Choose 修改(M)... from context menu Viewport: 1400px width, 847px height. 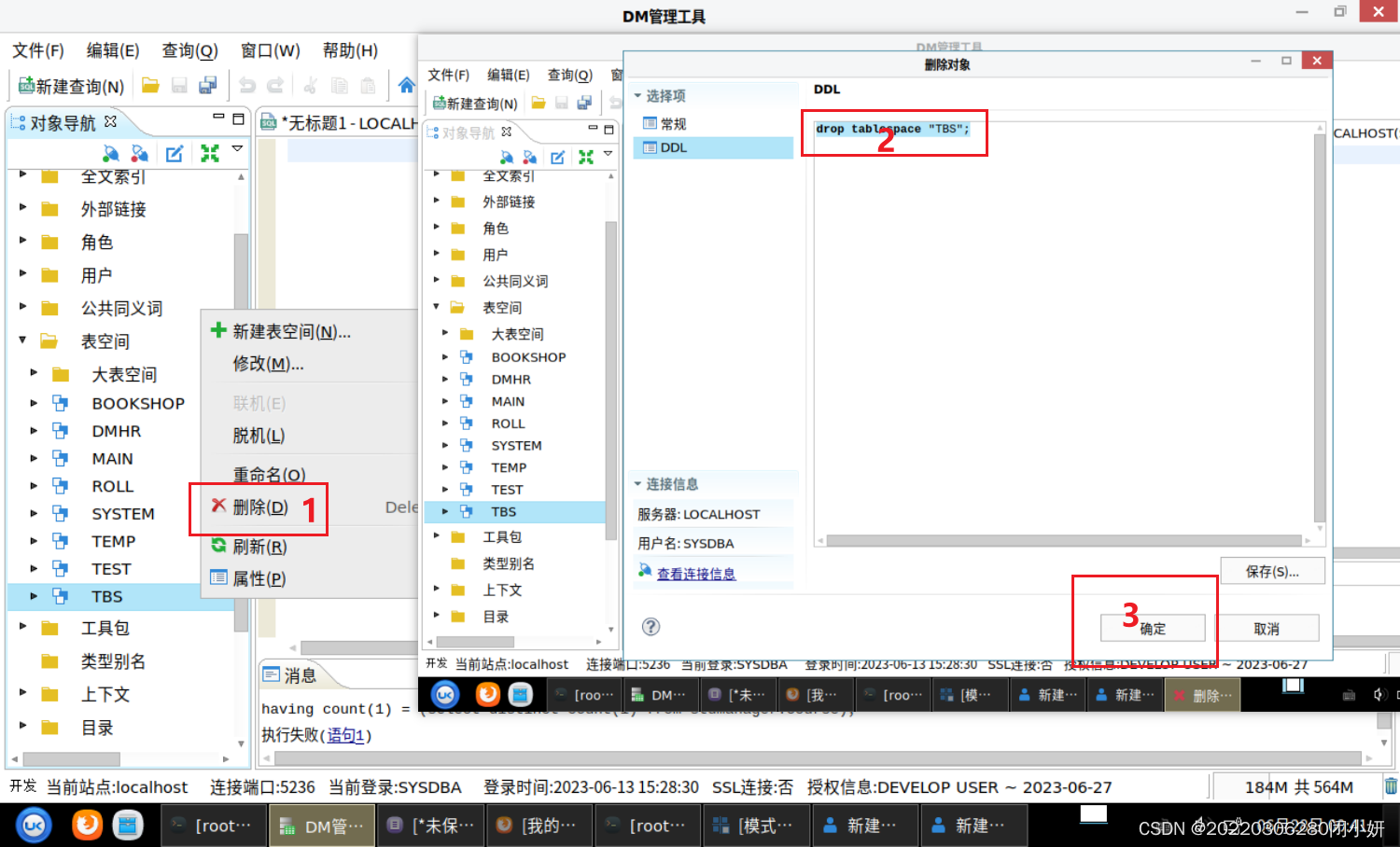tap(268, 364)
